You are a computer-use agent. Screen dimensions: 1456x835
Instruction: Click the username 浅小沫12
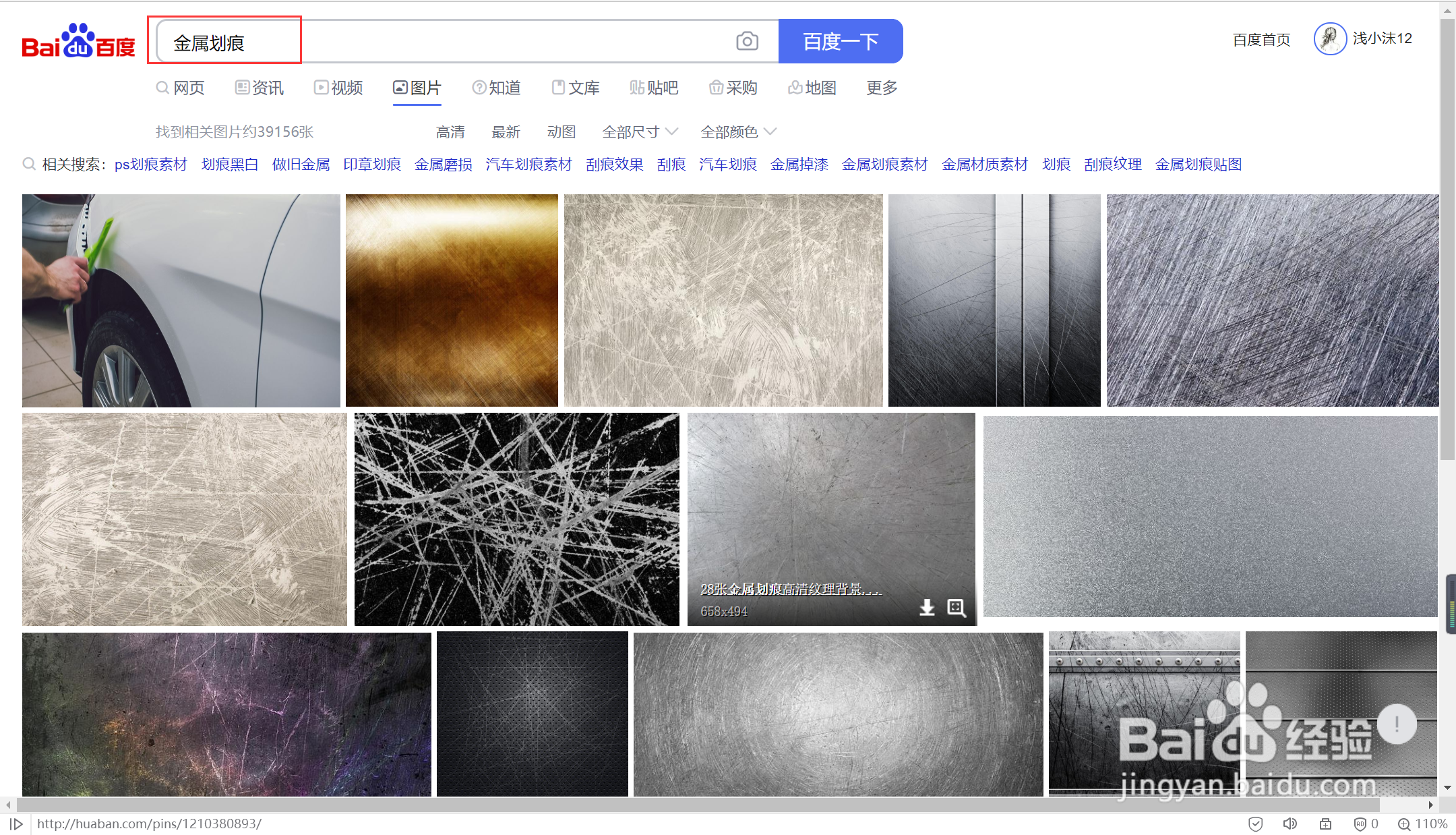(x=1382, y=38)
